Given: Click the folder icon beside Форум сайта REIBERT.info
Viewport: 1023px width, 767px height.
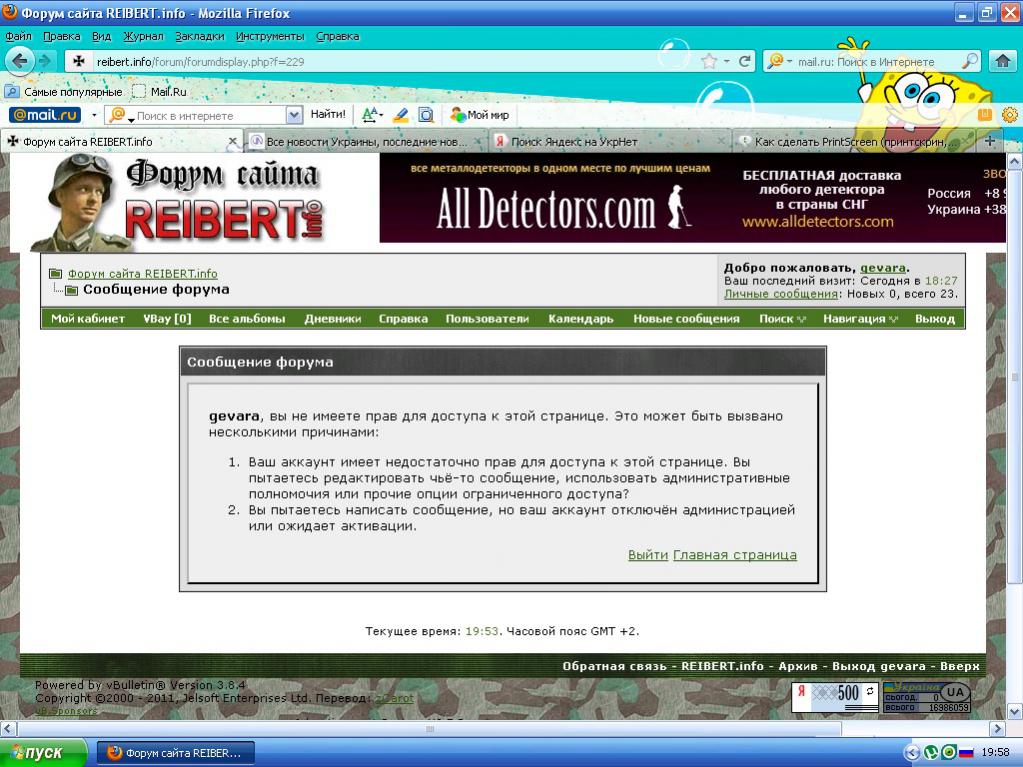Looking at the screenshot, I should click(x=55, y=273).
